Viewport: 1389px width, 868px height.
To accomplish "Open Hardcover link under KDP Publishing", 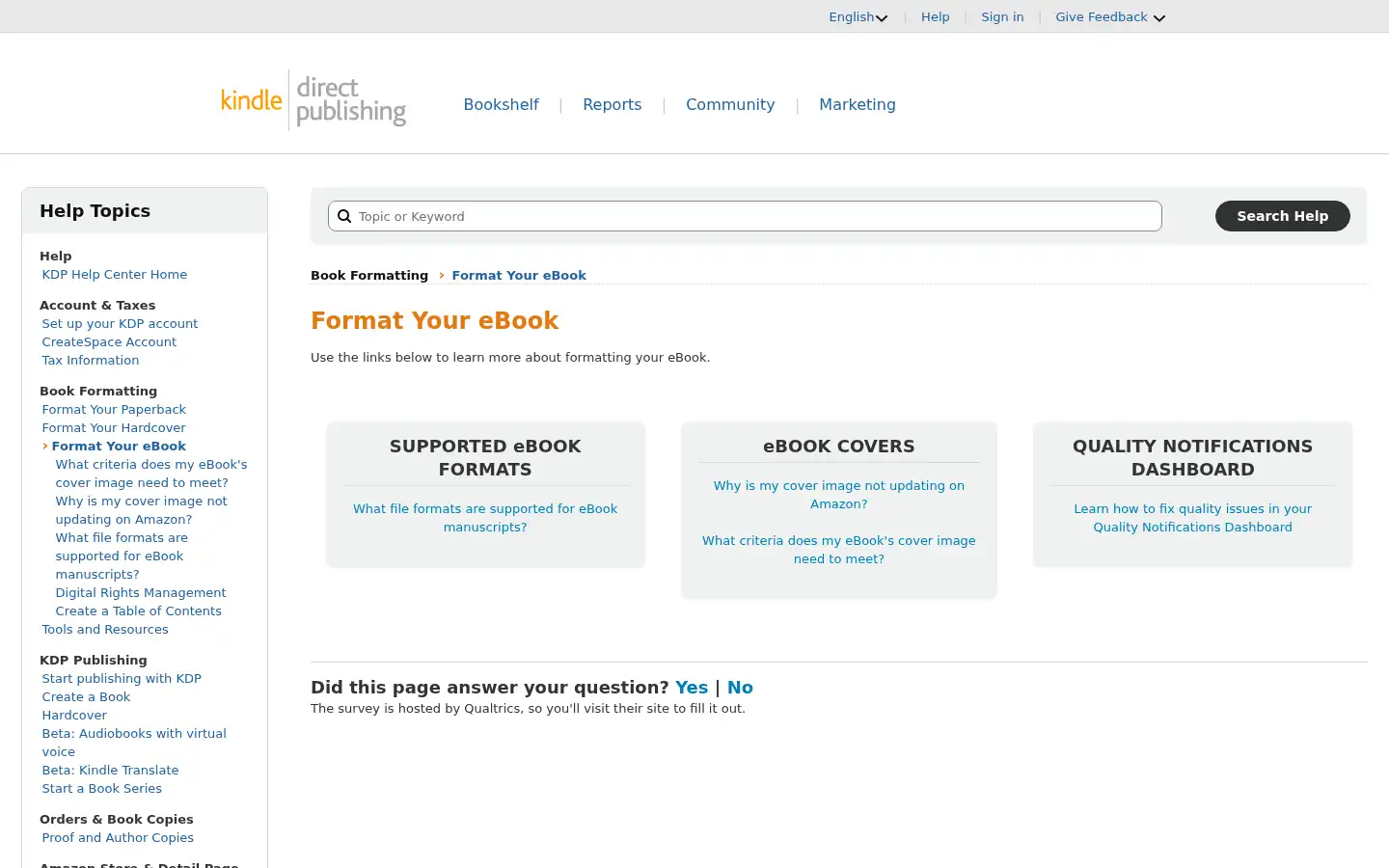I will point(74,715).
